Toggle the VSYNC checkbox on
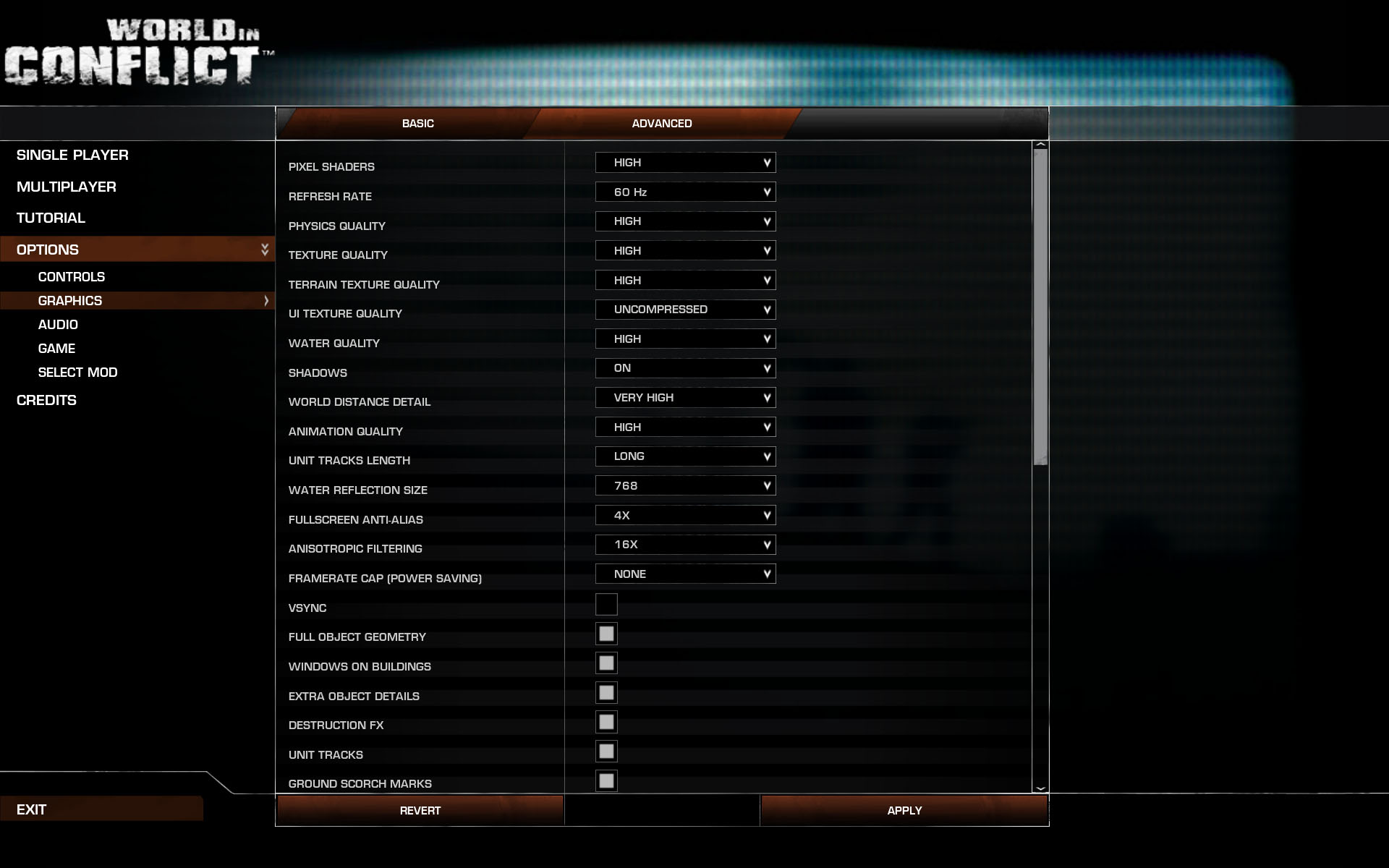 605,603
